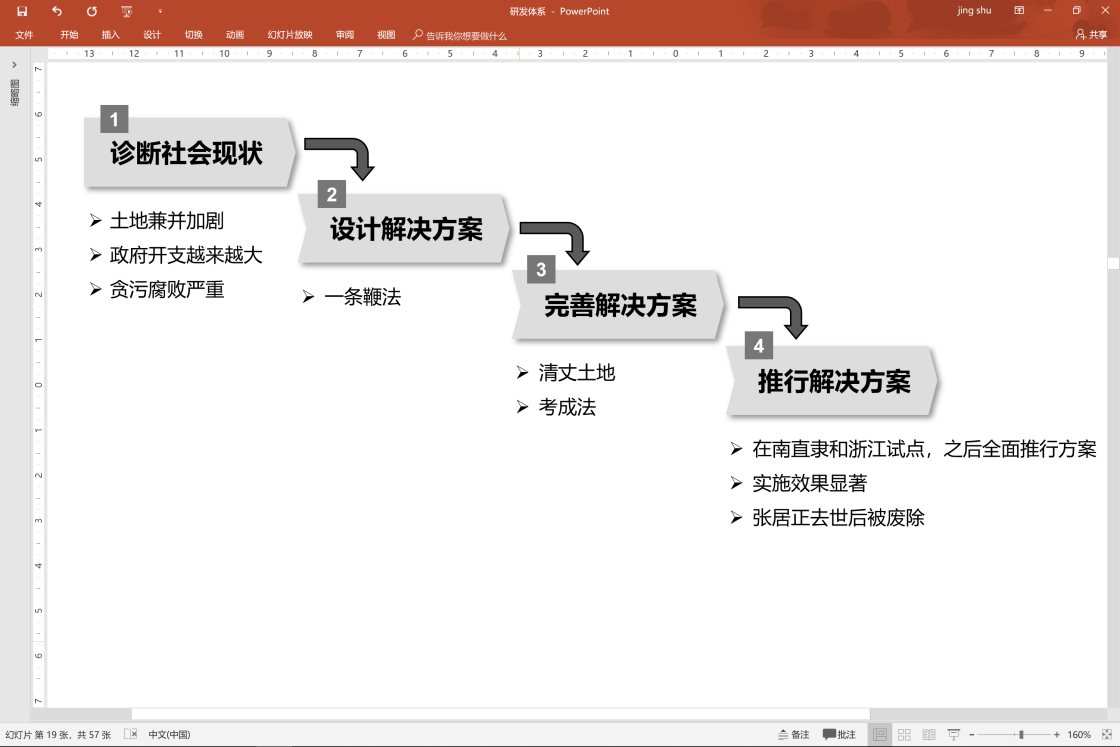Switch to Slide Sorter view
Viewport: 1120px width, 747px height.
[904, 734]
